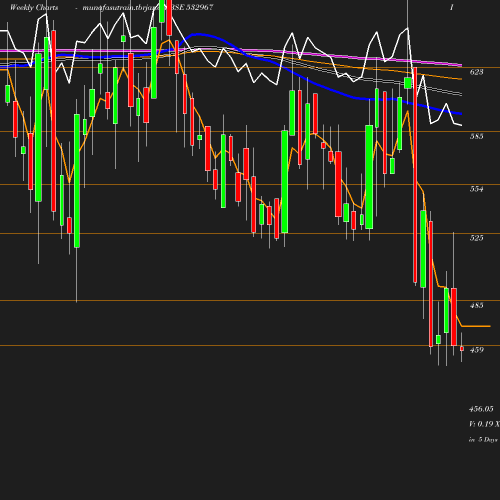The image size is (500, 500).
Task: Click the "BSE 532967" symbol label
Action: pos(192,7)
